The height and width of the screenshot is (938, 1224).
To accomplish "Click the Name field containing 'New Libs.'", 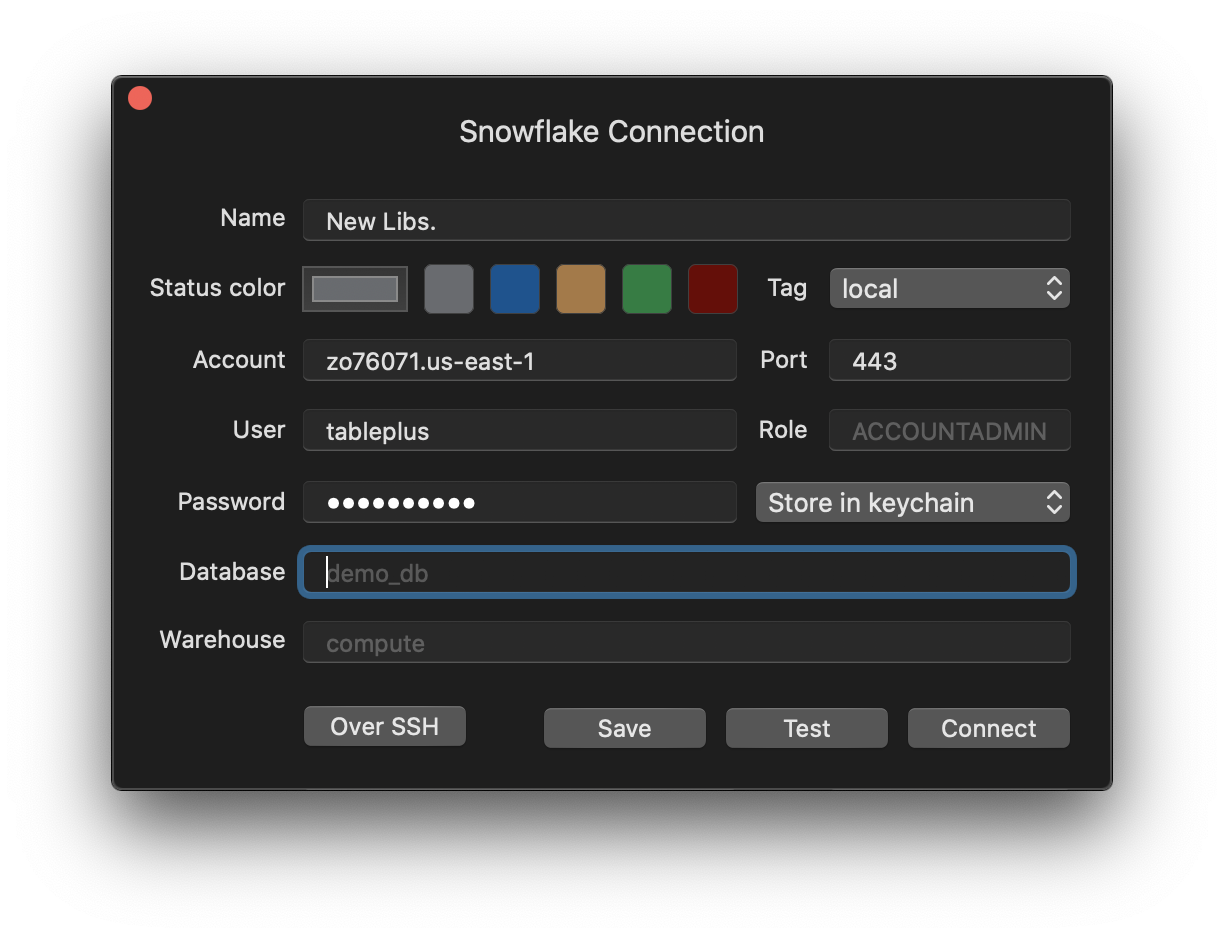I will pos(686,220).
